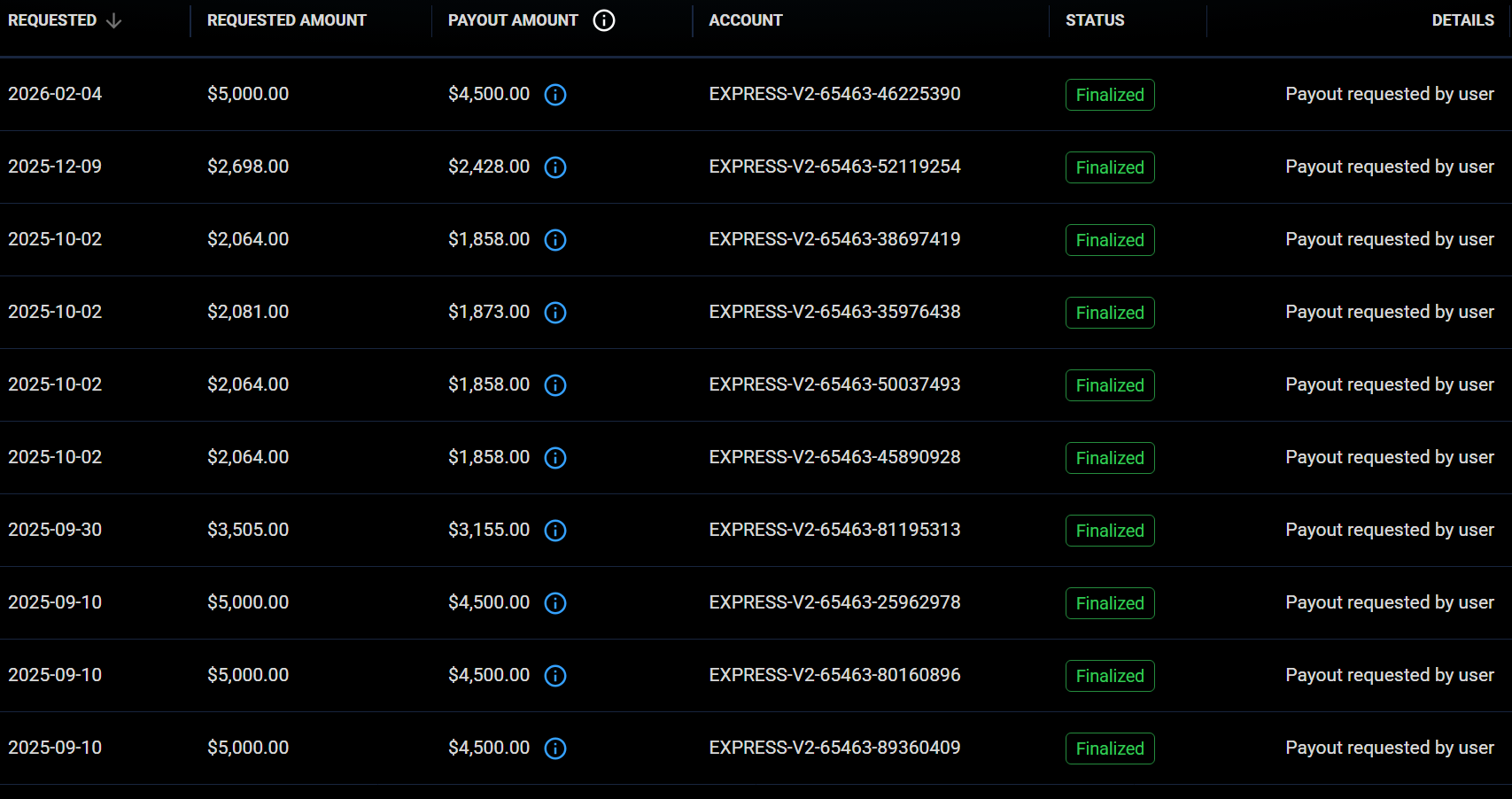Click the Account column header
1512x799 pixels.
746,20
